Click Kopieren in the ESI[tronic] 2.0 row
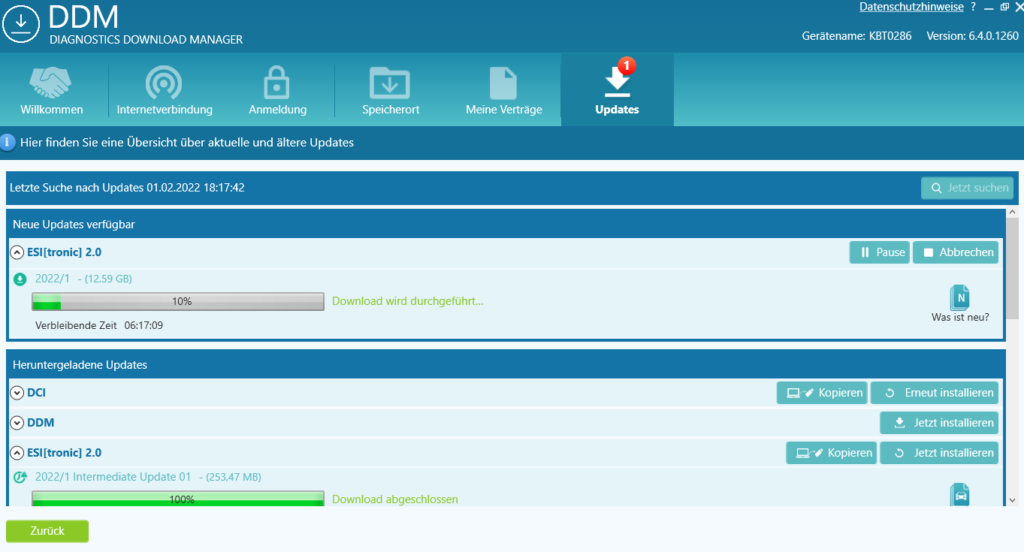The height and width of the screenshot is (552, 1024). (831, 453)
